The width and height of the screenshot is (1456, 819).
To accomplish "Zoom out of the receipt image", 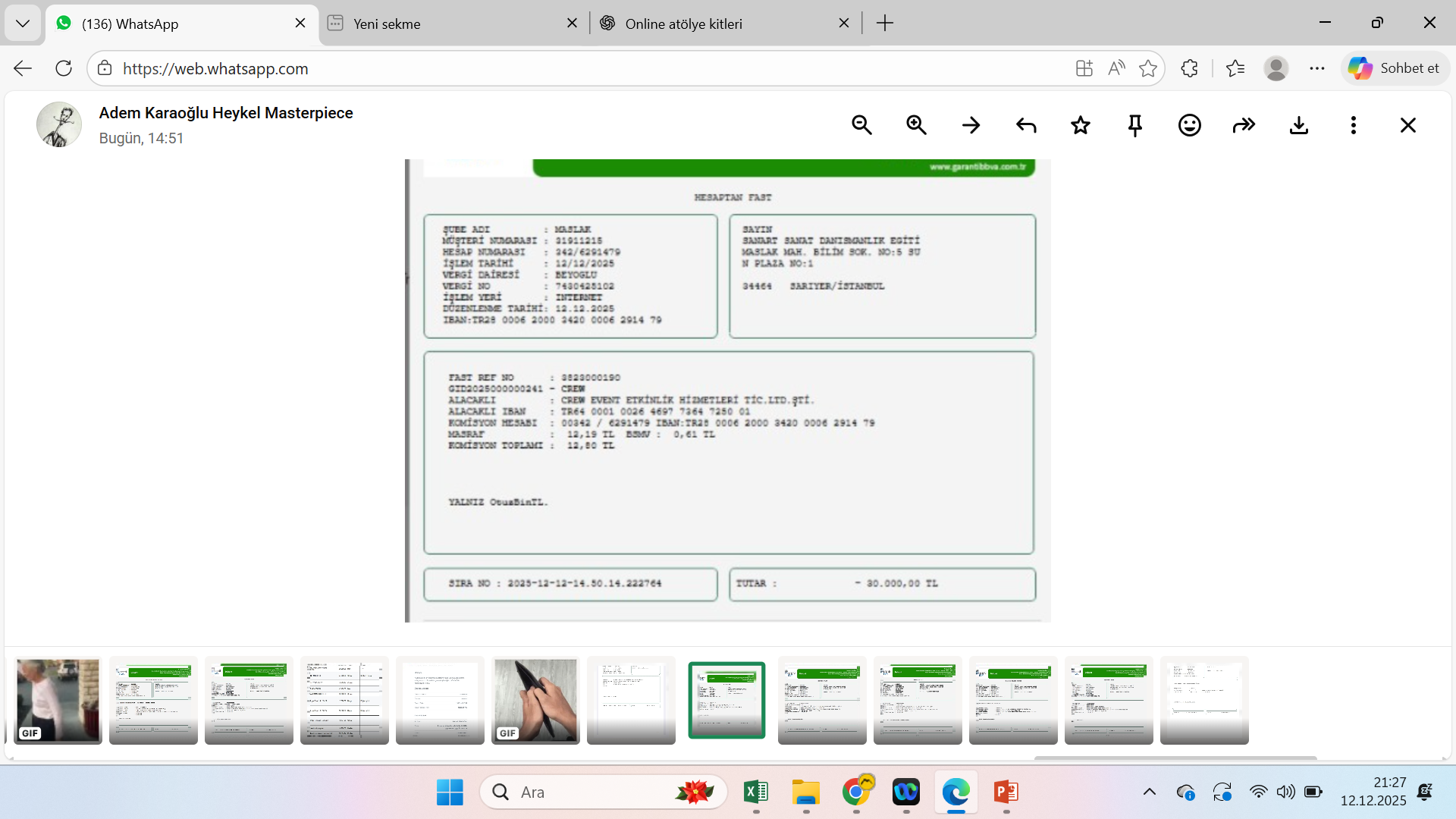I will click(861, 125).
